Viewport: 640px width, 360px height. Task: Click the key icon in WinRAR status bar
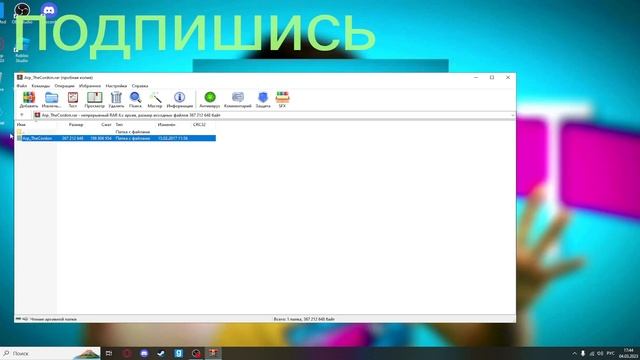[x=25, y=319]
